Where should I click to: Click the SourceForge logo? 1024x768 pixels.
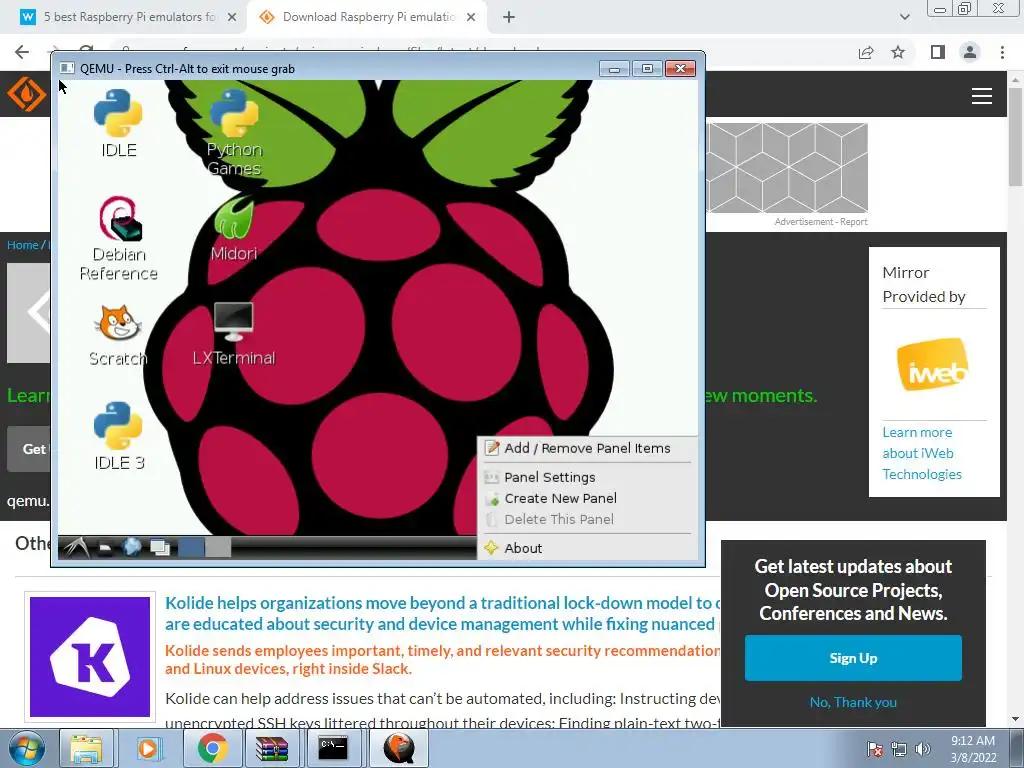[27, 94]
